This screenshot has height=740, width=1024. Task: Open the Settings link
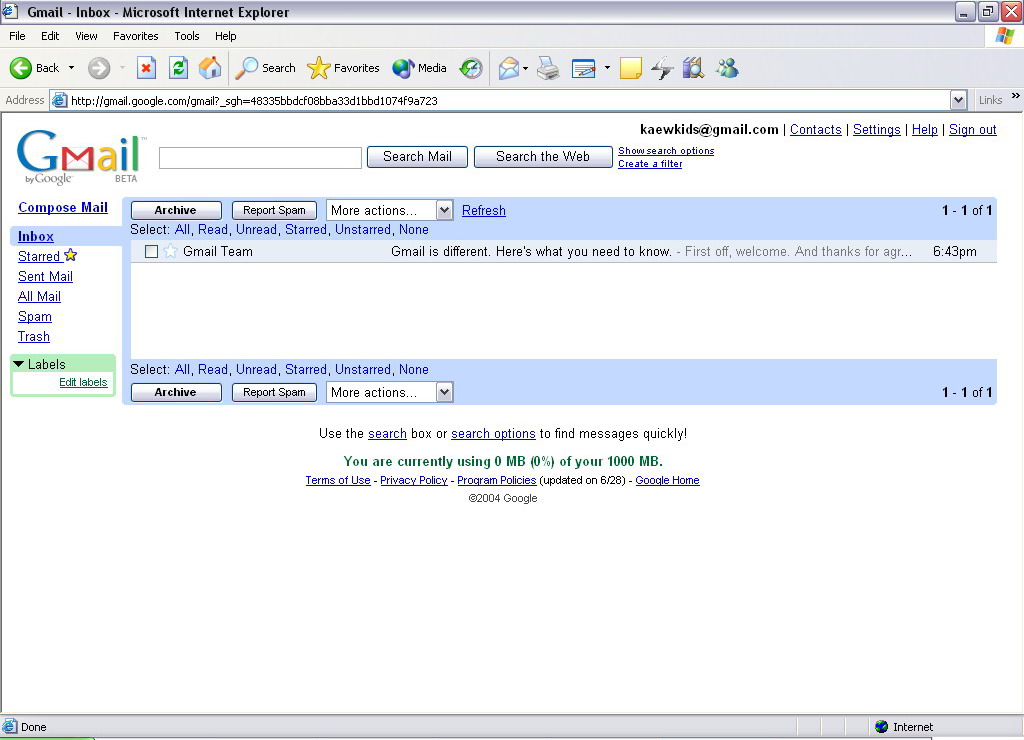pyautogui.click(x=876, y=129)
